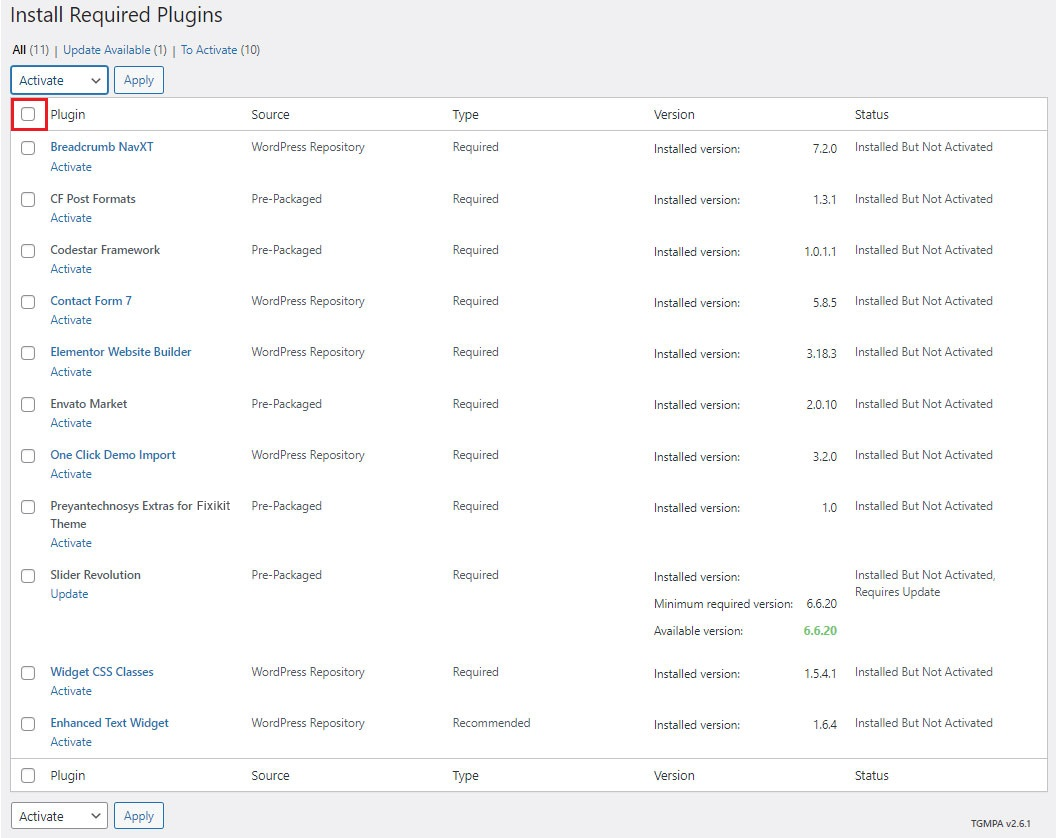The height and width of the screenshot is (838, 1057).
Task: Click the TGMPA v2.6.1 footer text
Action: coord(1000,823)
